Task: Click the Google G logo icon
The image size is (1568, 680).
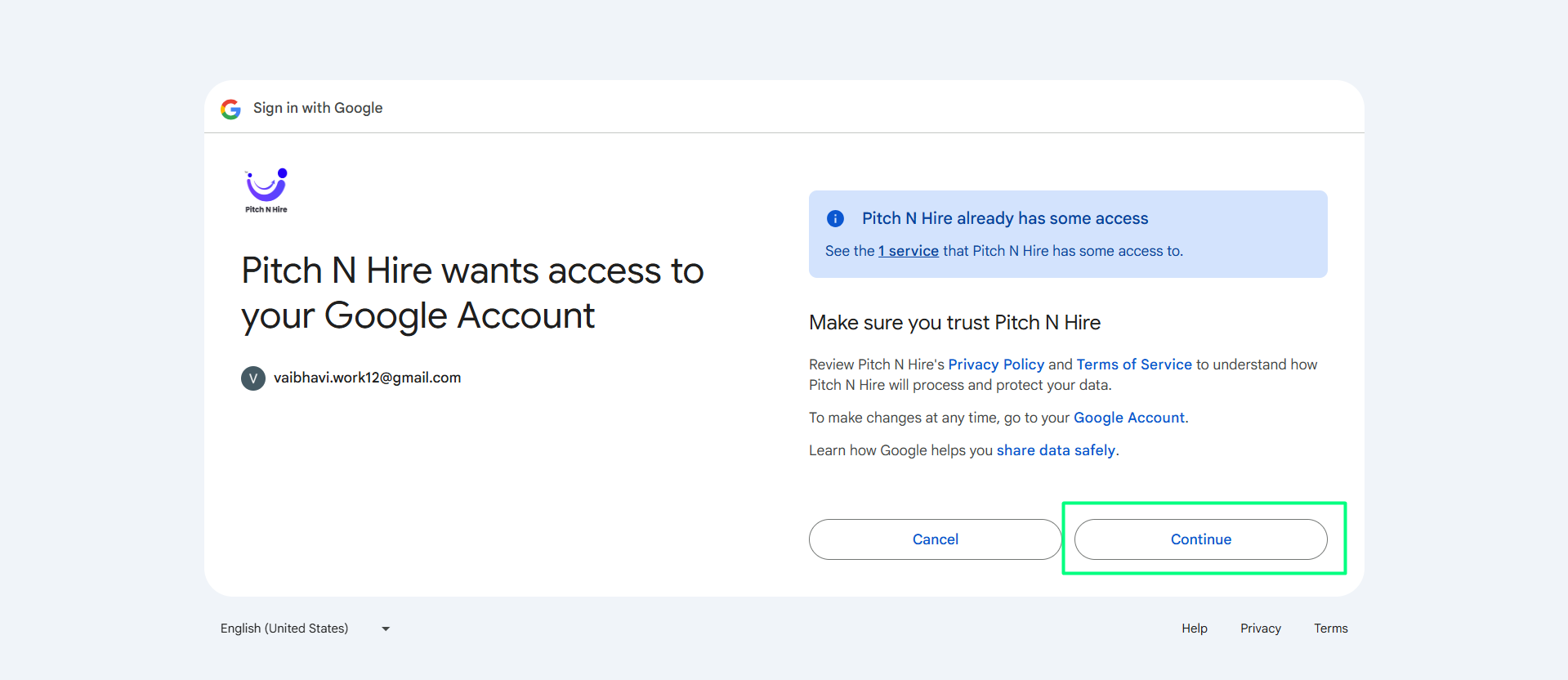Action: [230, 109]
